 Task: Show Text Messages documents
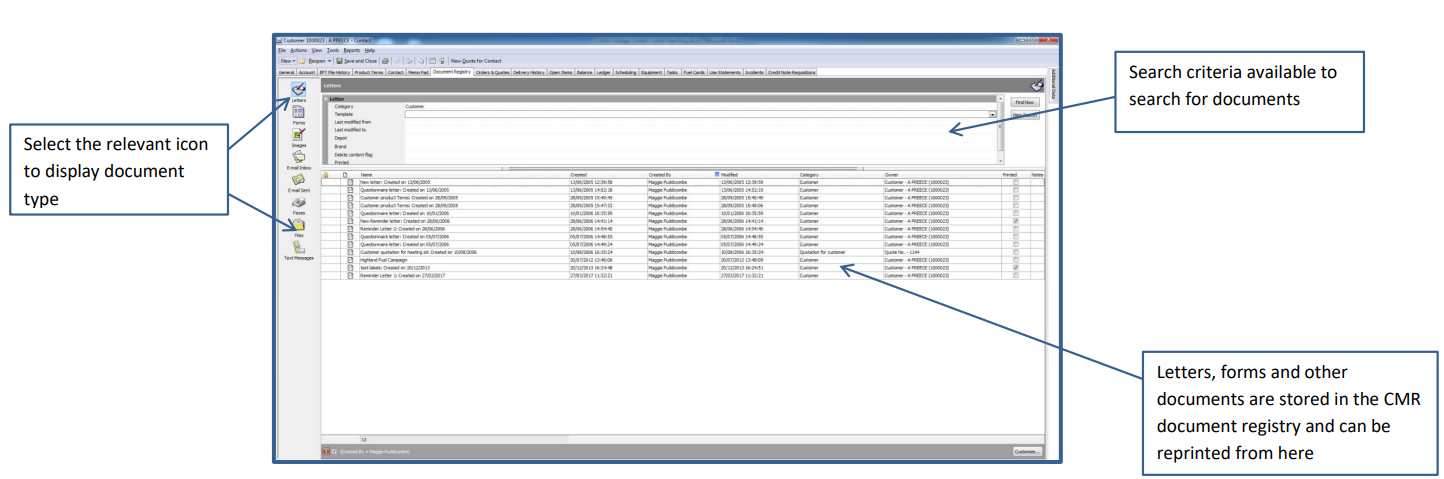pos(299,248)
